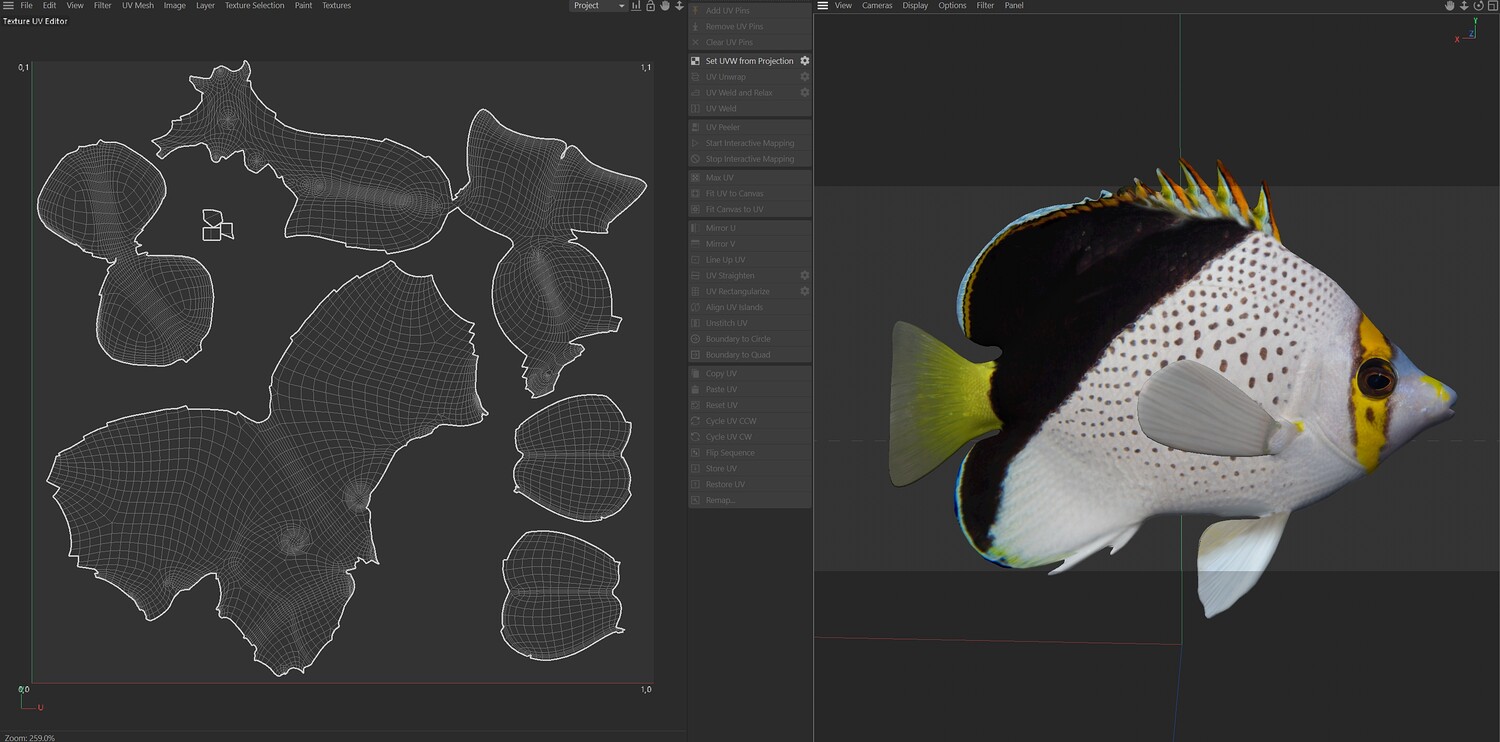Select the hand pan icon in UV editor
This screenshot has height=742, width=1500.
pos(664,6)
